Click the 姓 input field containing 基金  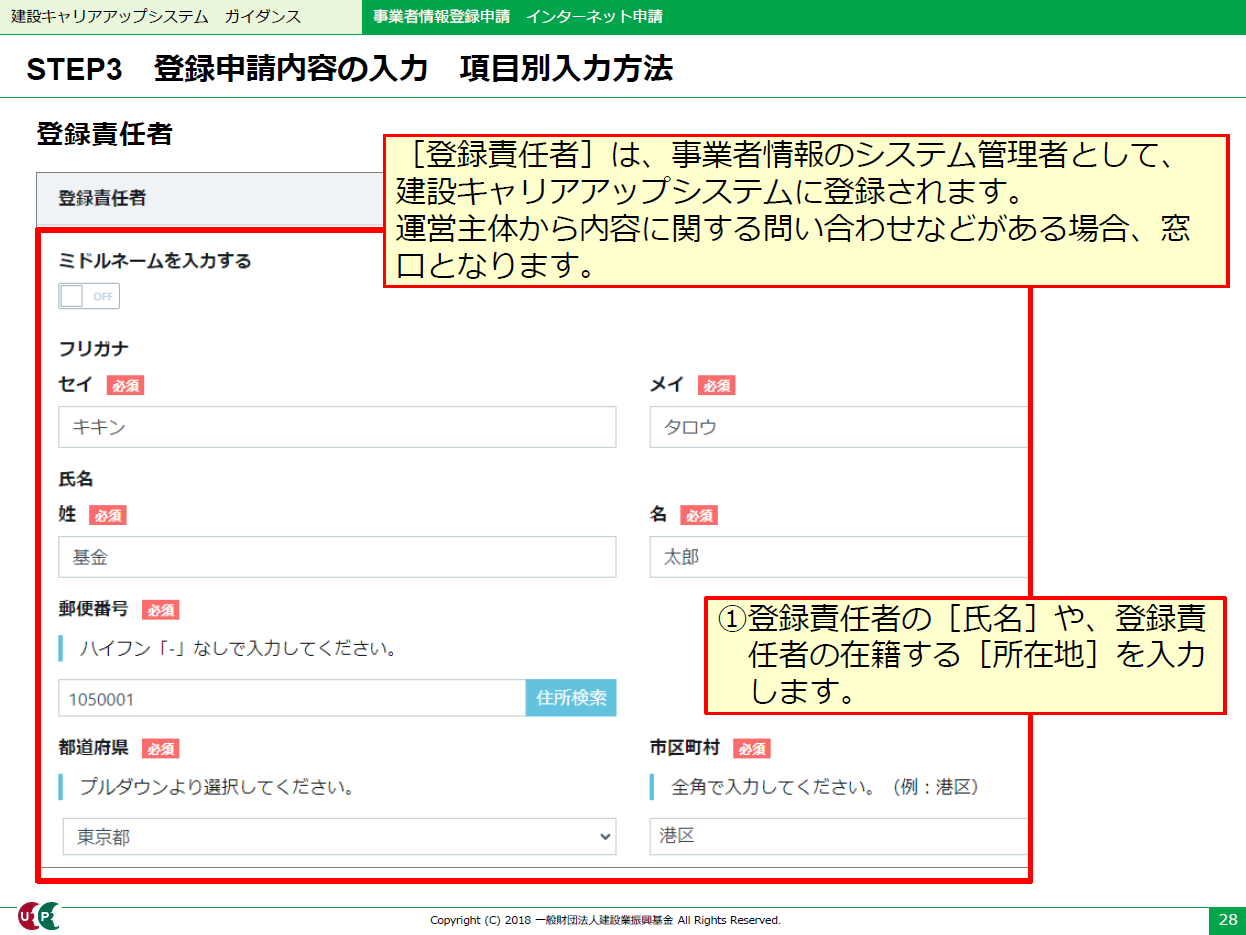pos(337,557)
